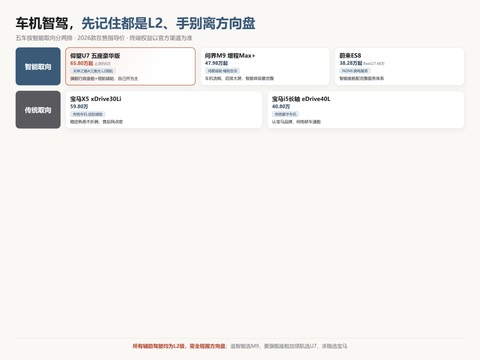The height and width of the screenshot is (360, 480).
Task: Click the gray 传统取向 category block
Action: 38,110
